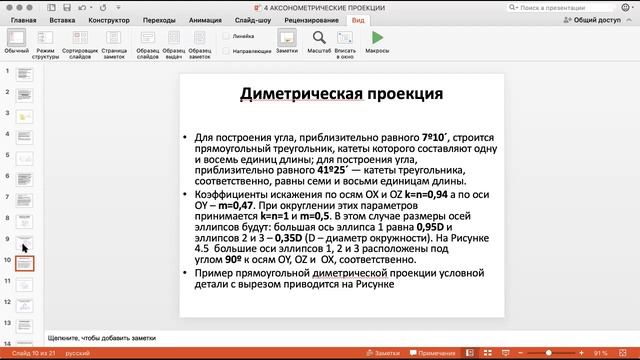
Task: Open the Design tab (Конструктор)
Action: 109,20
